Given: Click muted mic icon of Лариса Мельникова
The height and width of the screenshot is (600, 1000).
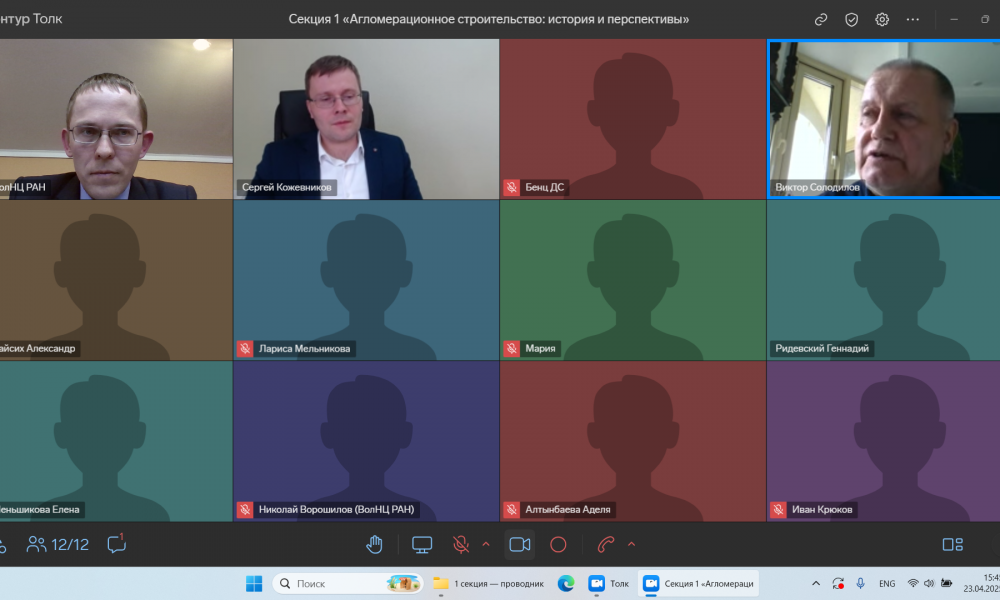Looking at the screenshot, I should pyautogui.click(x=245, y=349).
